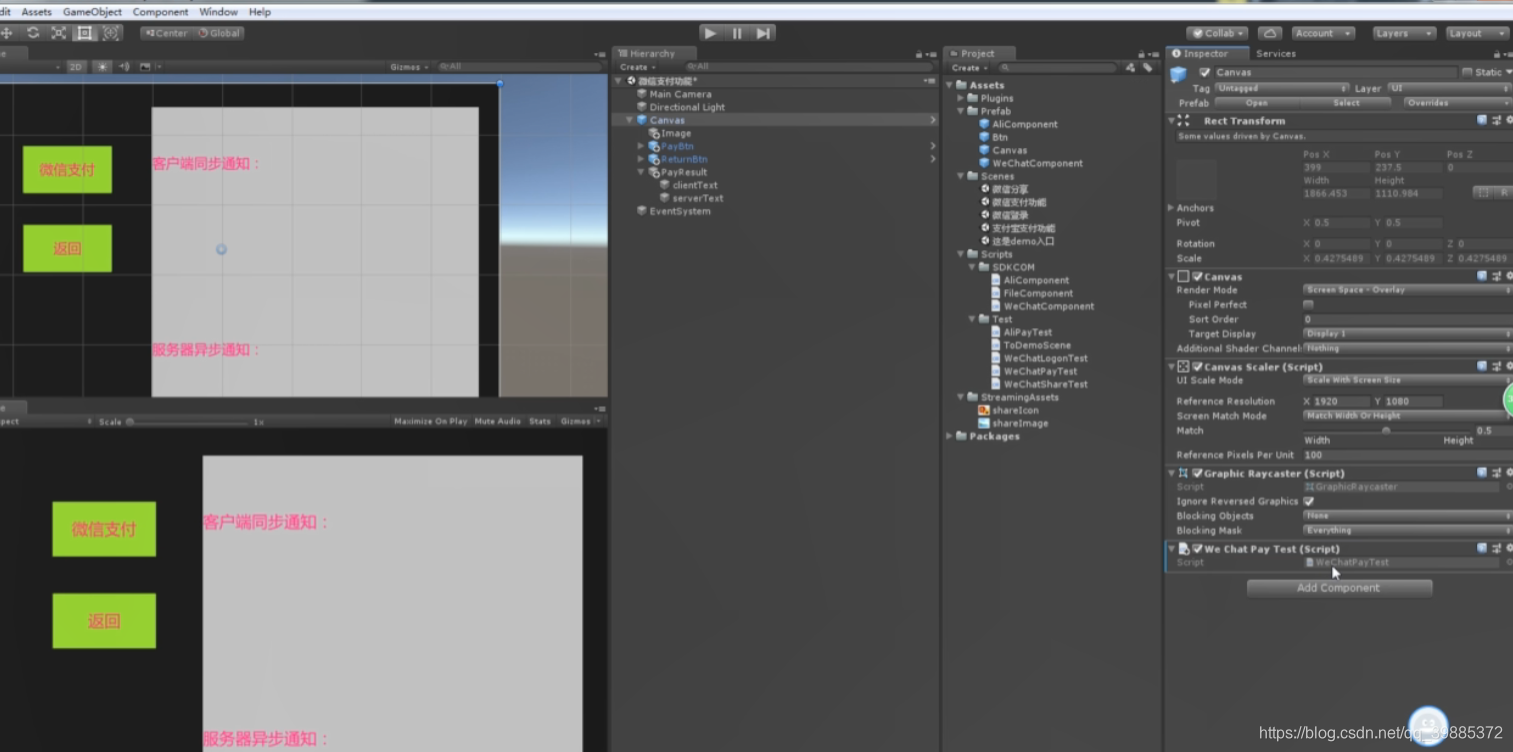Switch to the Services tab

(x=1276, y=54)
